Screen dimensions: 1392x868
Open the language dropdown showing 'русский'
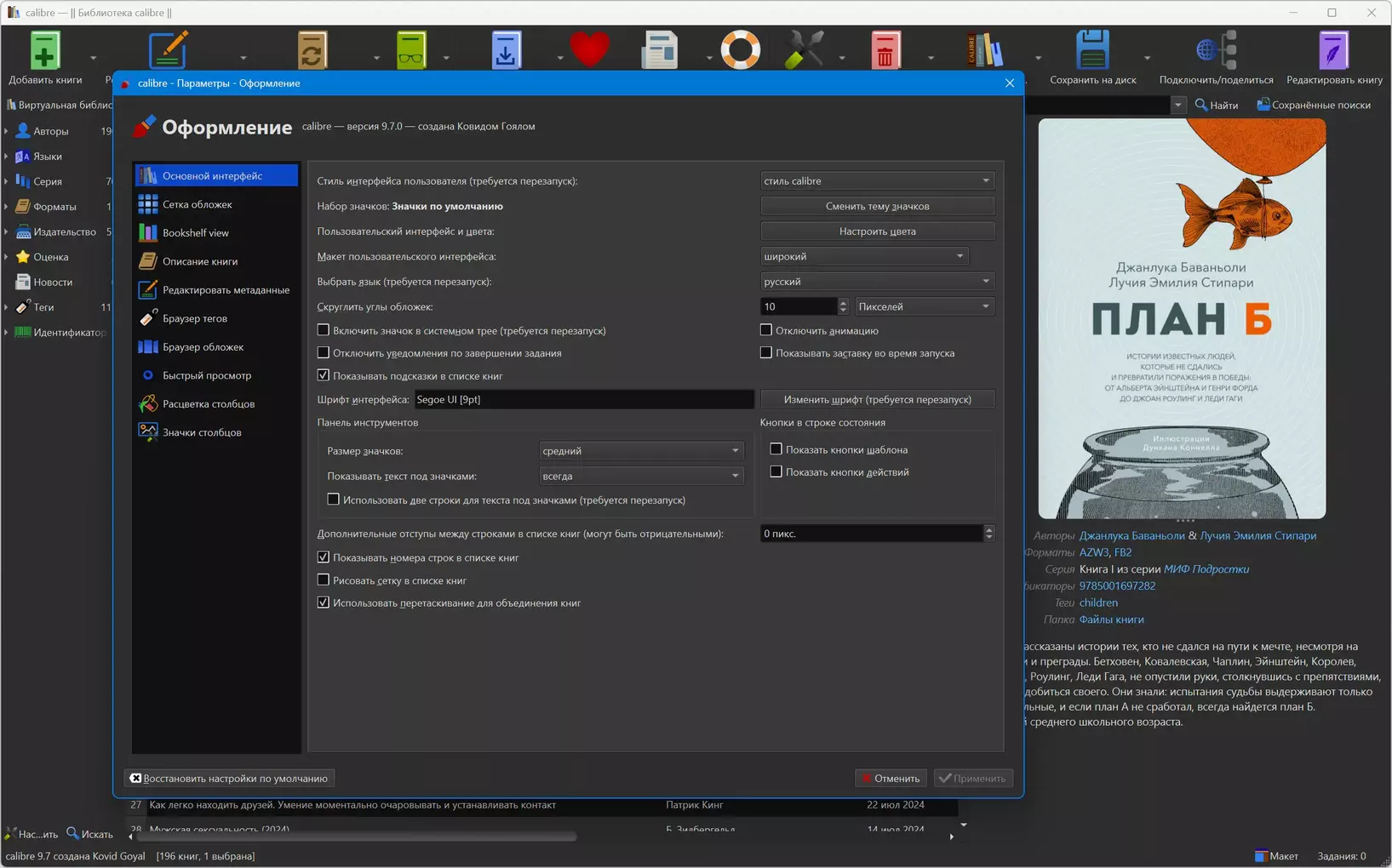pyautogui.click(x=877, y=282)
